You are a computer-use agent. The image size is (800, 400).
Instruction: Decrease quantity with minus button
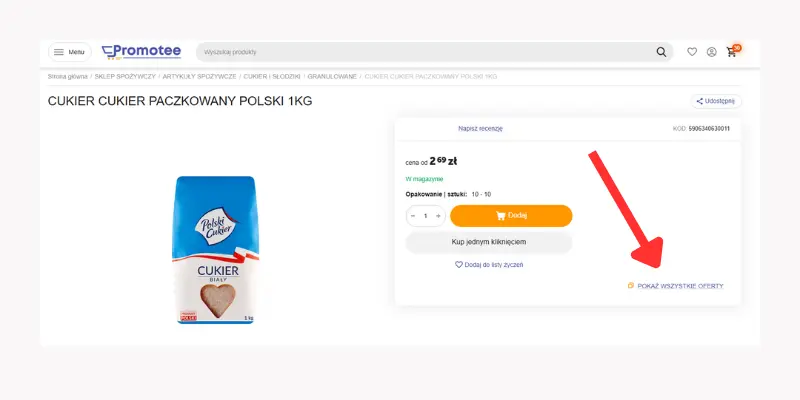point(414,215)
